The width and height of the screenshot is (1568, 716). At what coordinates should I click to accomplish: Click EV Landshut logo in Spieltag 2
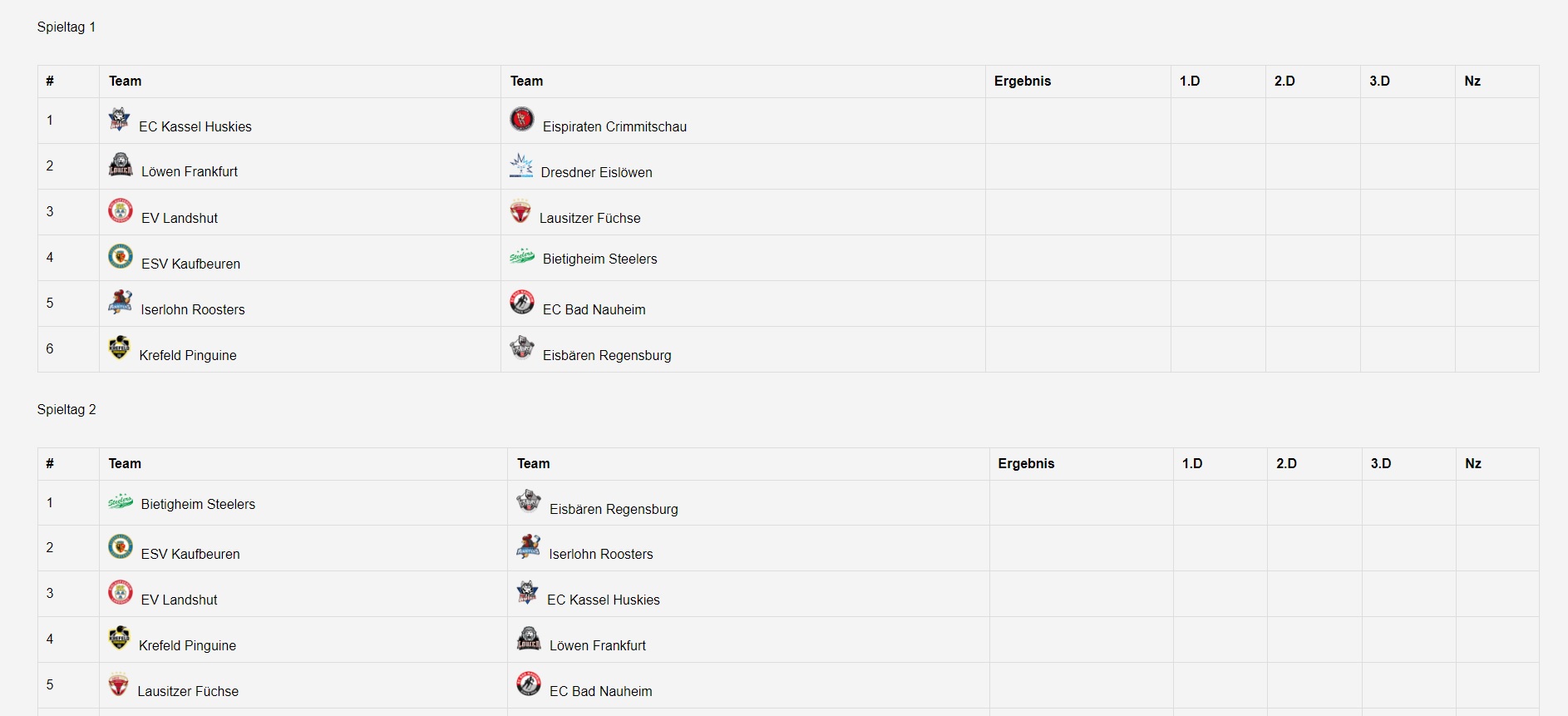point(121,592)
